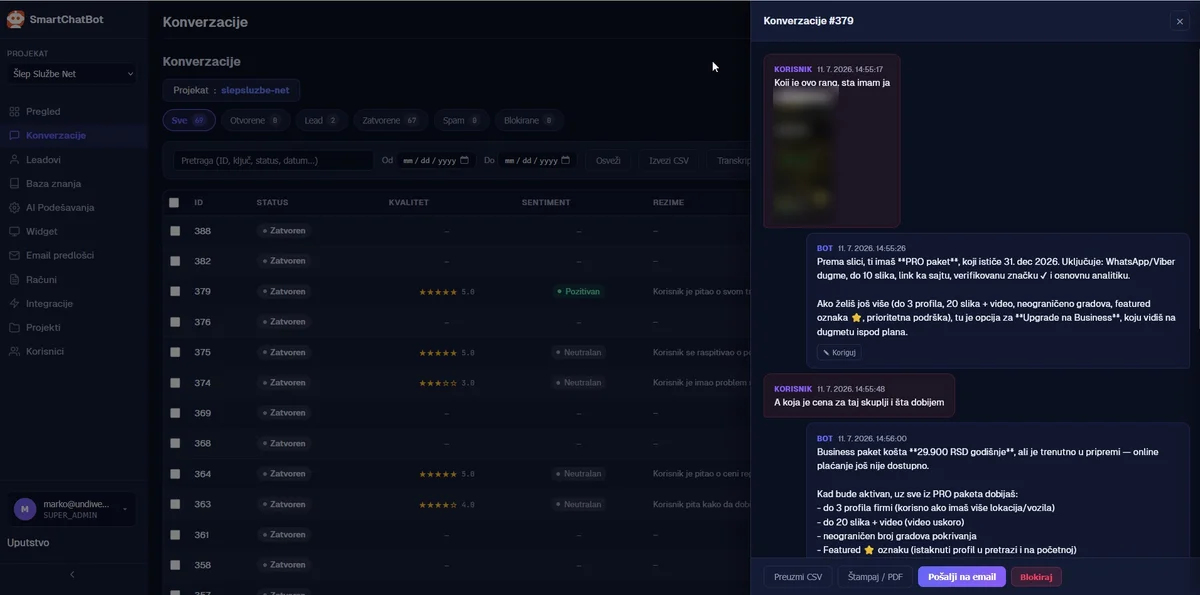Collapse sidebar with bottom chevron
Screen dimensions: 1200x595
pyautogui.click(x=71, y=574)
